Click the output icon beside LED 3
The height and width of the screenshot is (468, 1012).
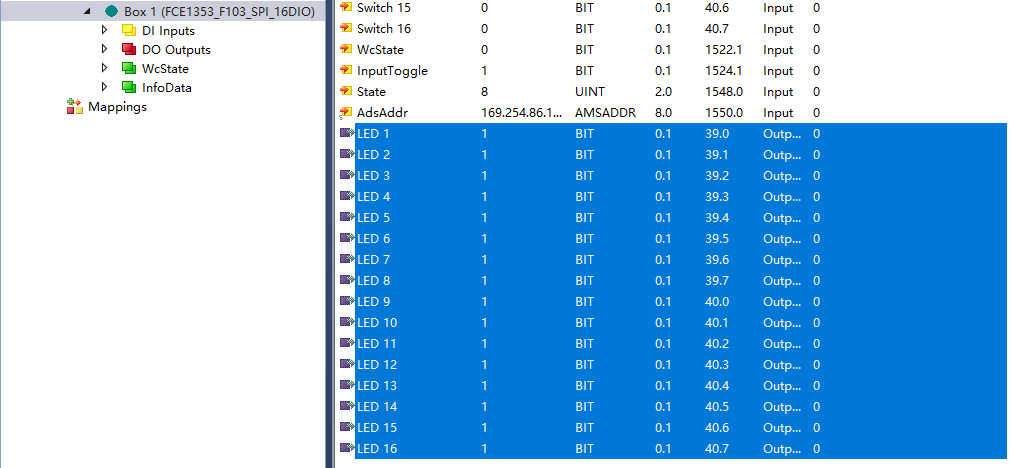click(x=347, y=175)
